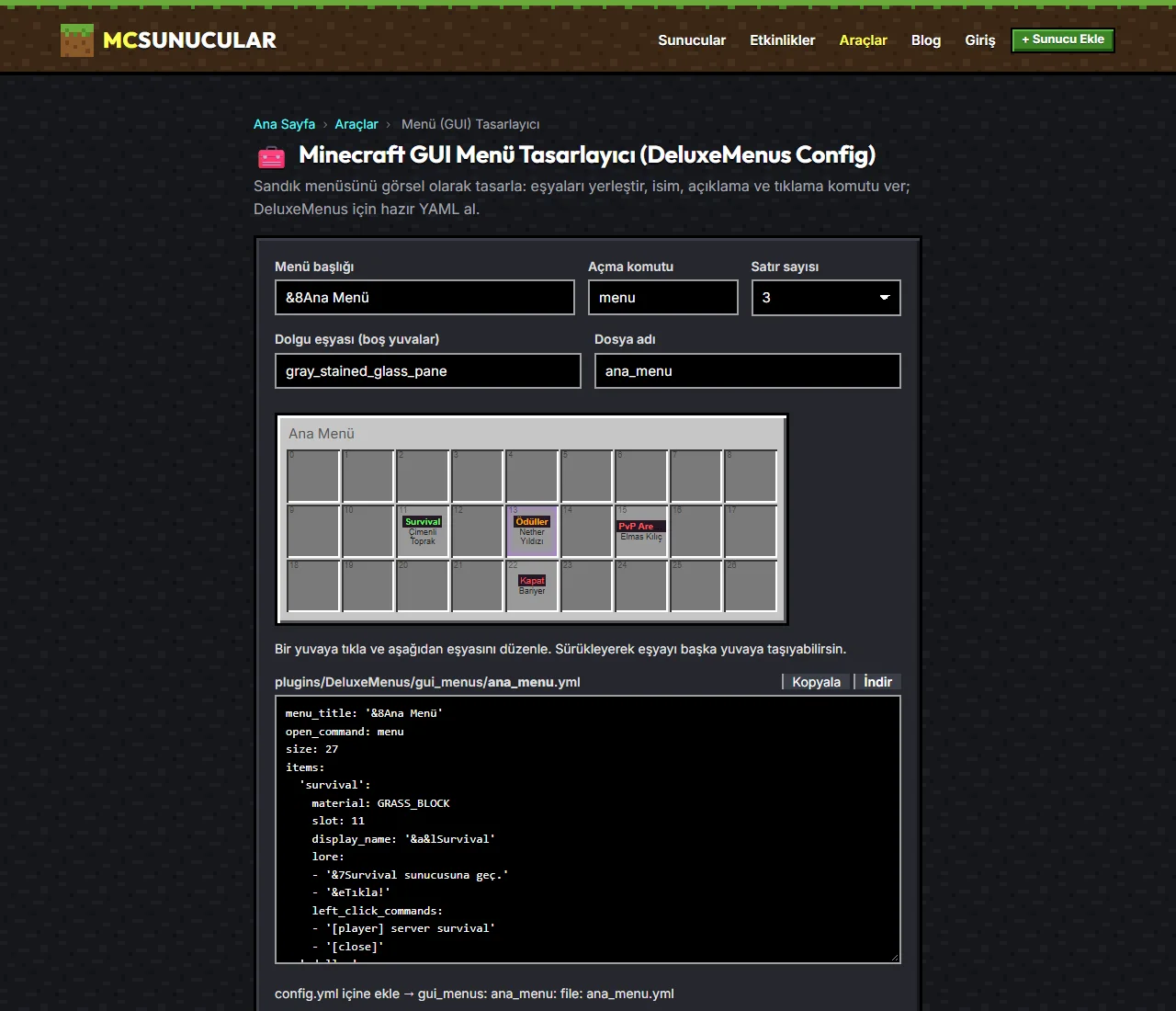1176x1011 pixels.
Task: Select empty slot 26 in the grid
Action: [x=751, y=586]
